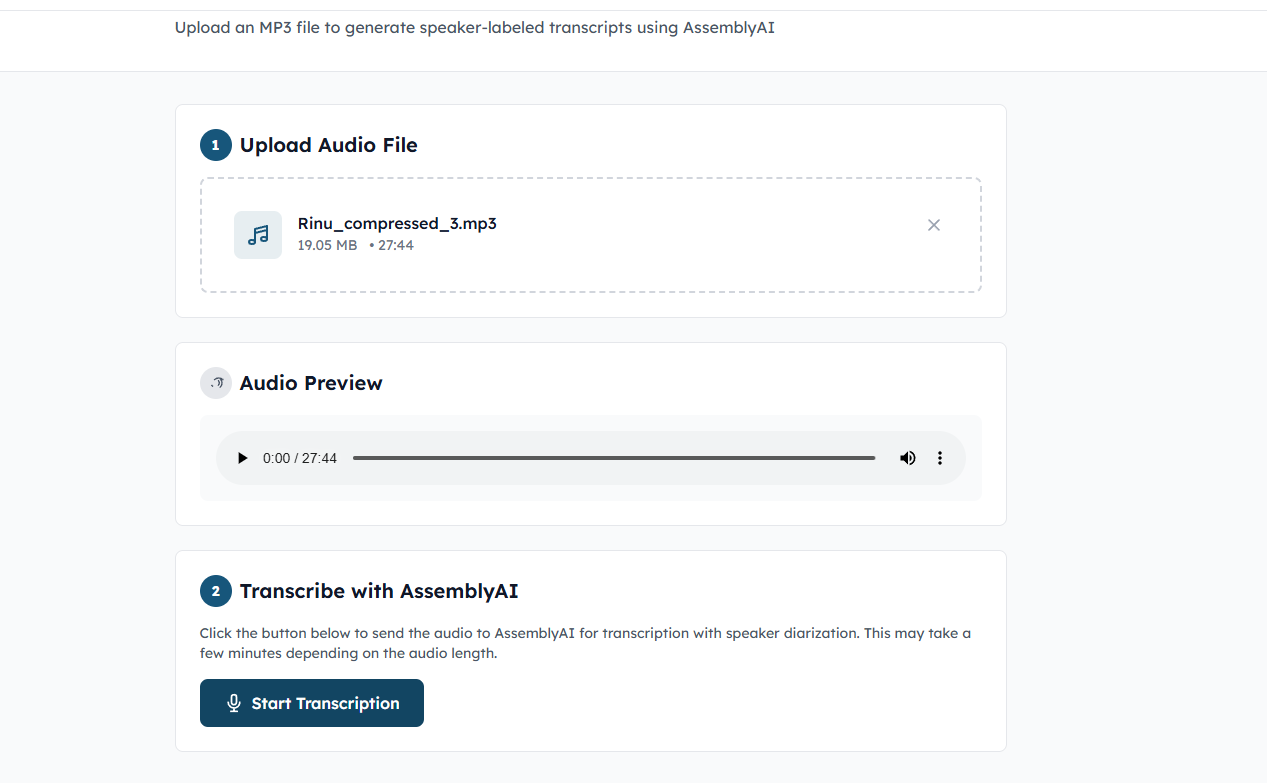Open the three-dot overflow menu in the player
The image size is (1267, 783).
[939, 457]
